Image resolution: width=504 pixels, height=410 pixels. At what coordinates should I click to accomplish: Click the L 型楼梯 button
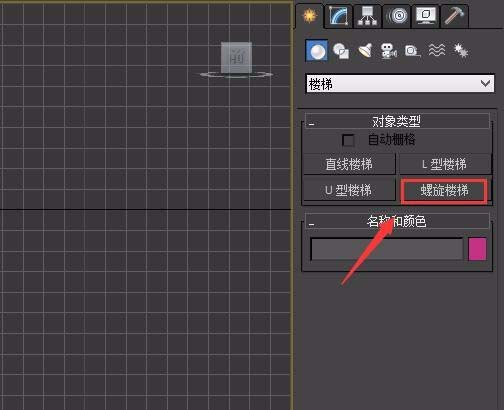coord(445,164)
